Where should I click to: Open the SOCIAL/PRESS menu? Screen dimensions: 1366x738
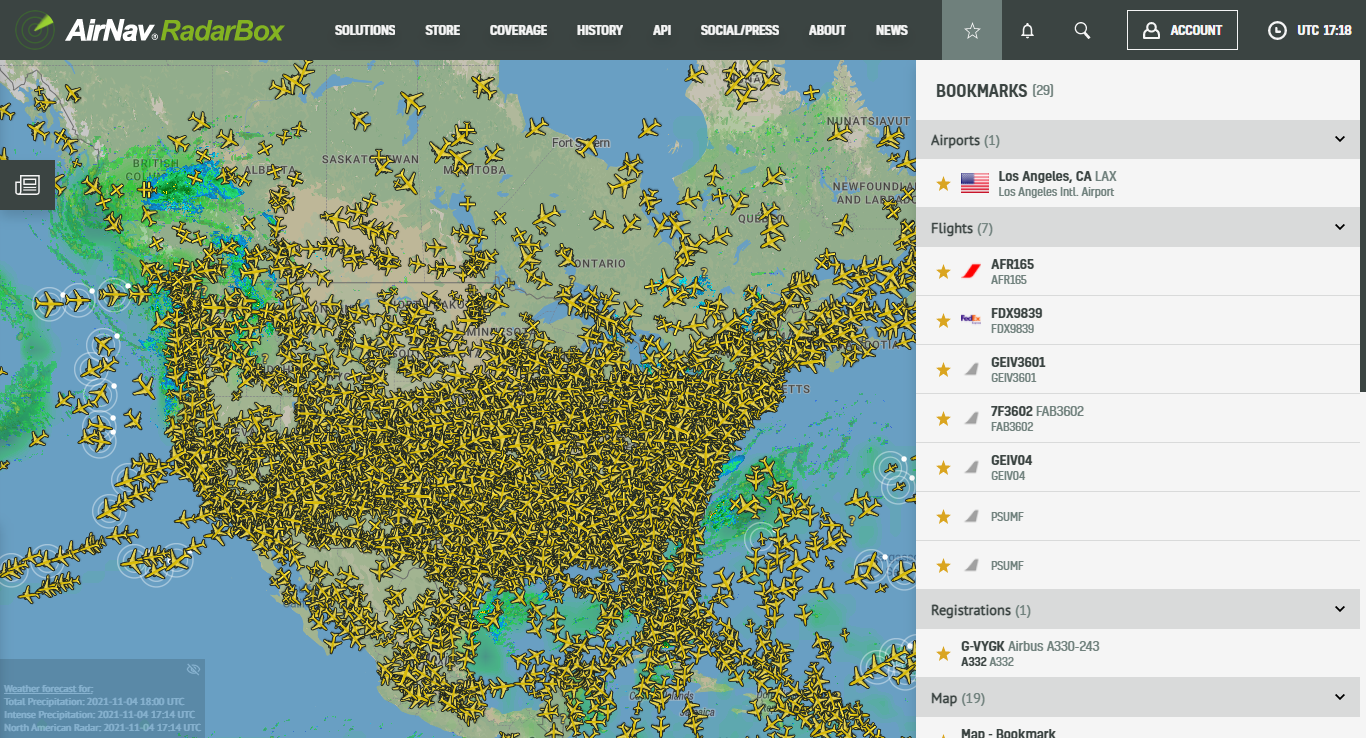(740, 30)
